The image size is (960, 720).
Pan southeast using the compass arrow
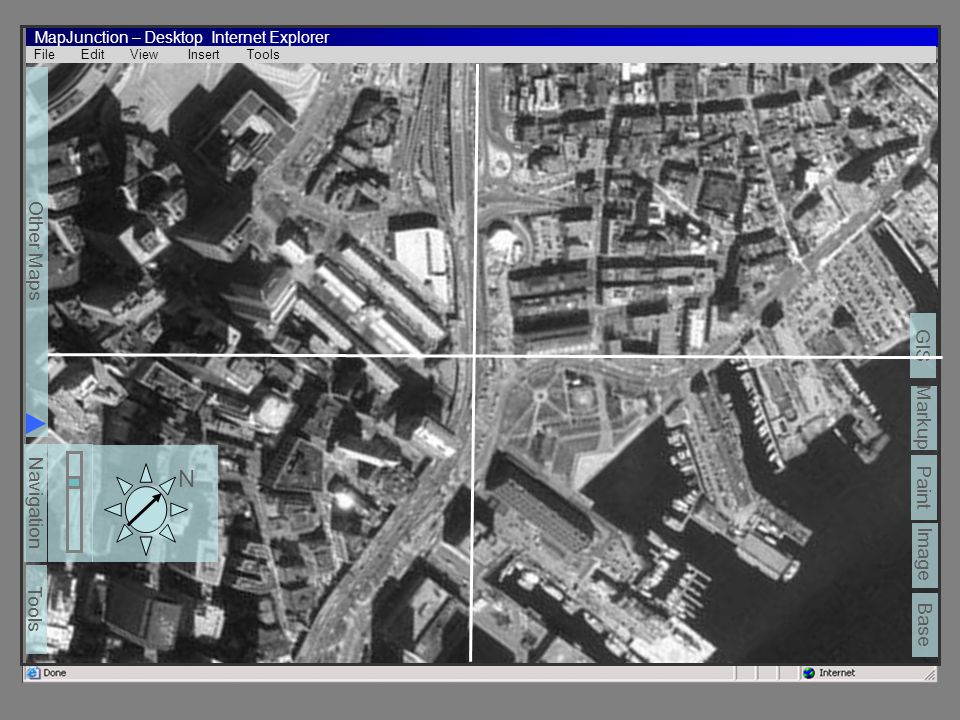168,533
